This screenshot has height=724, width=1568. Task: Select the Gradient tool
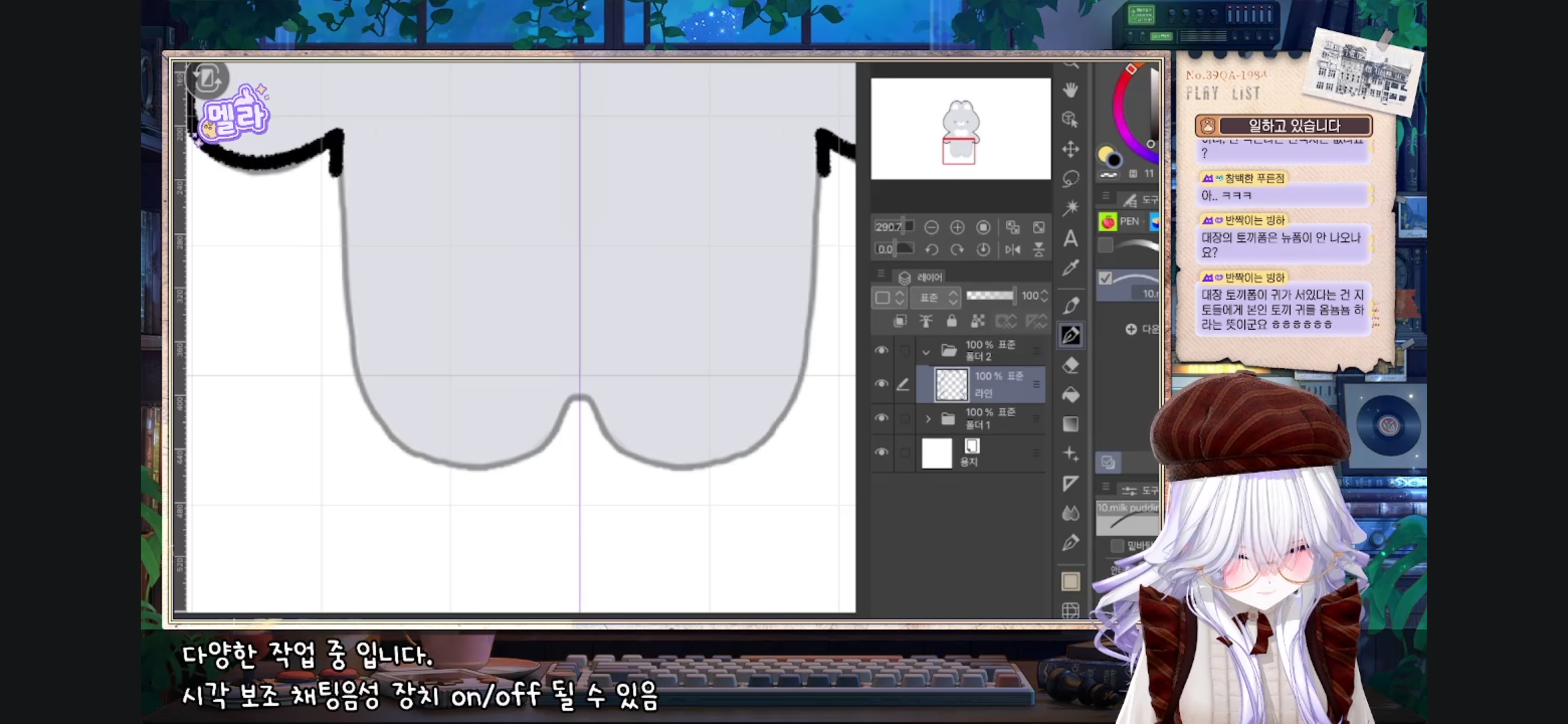pos(1070,424)
